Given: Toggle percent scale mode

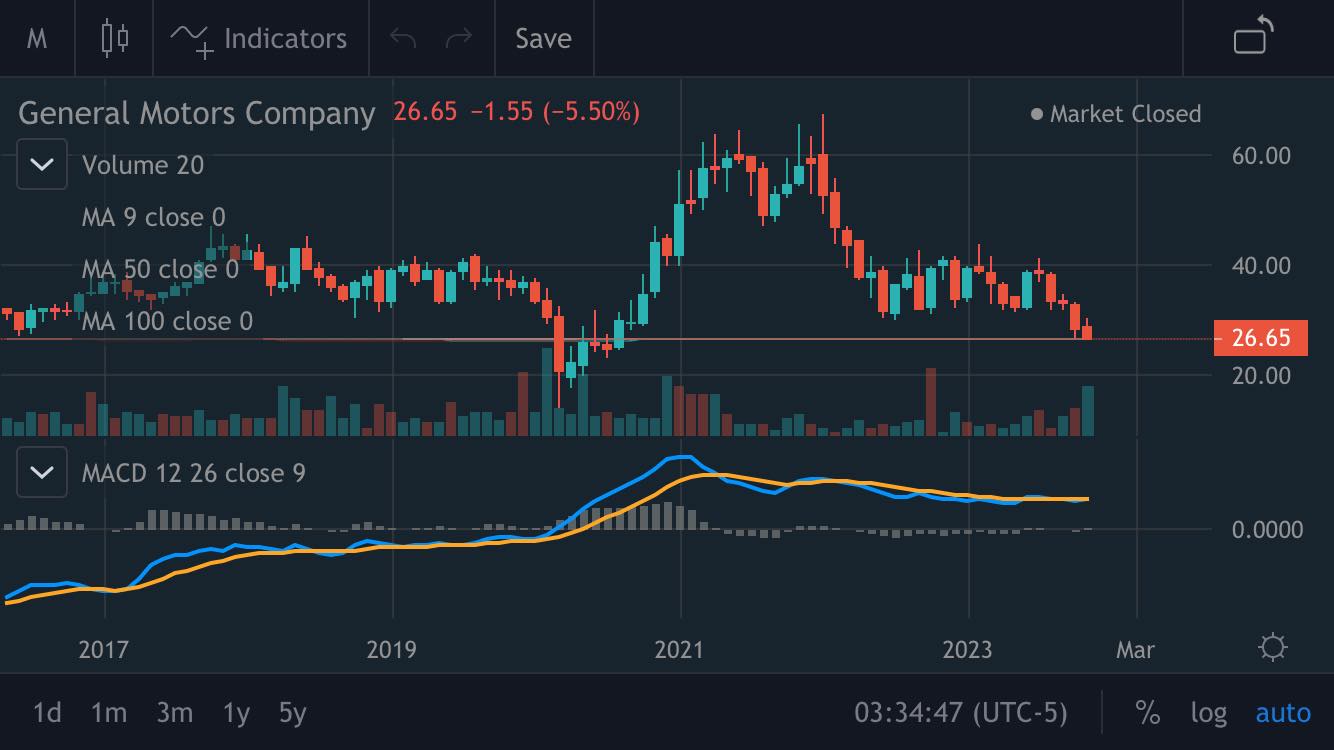Looking at the screenshot, I should (x=1147, y=713).
